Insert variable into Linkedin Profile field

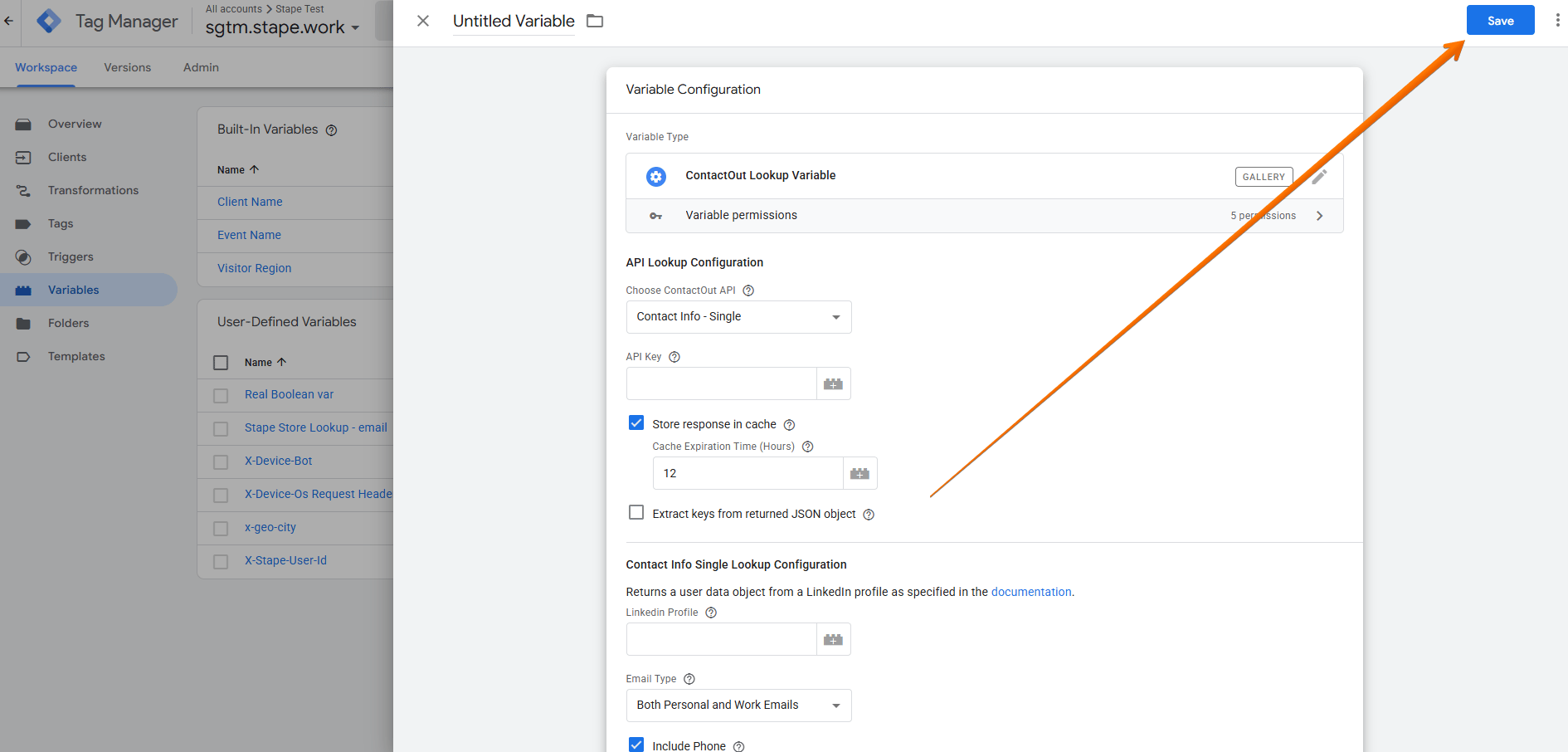coord(834,639)
